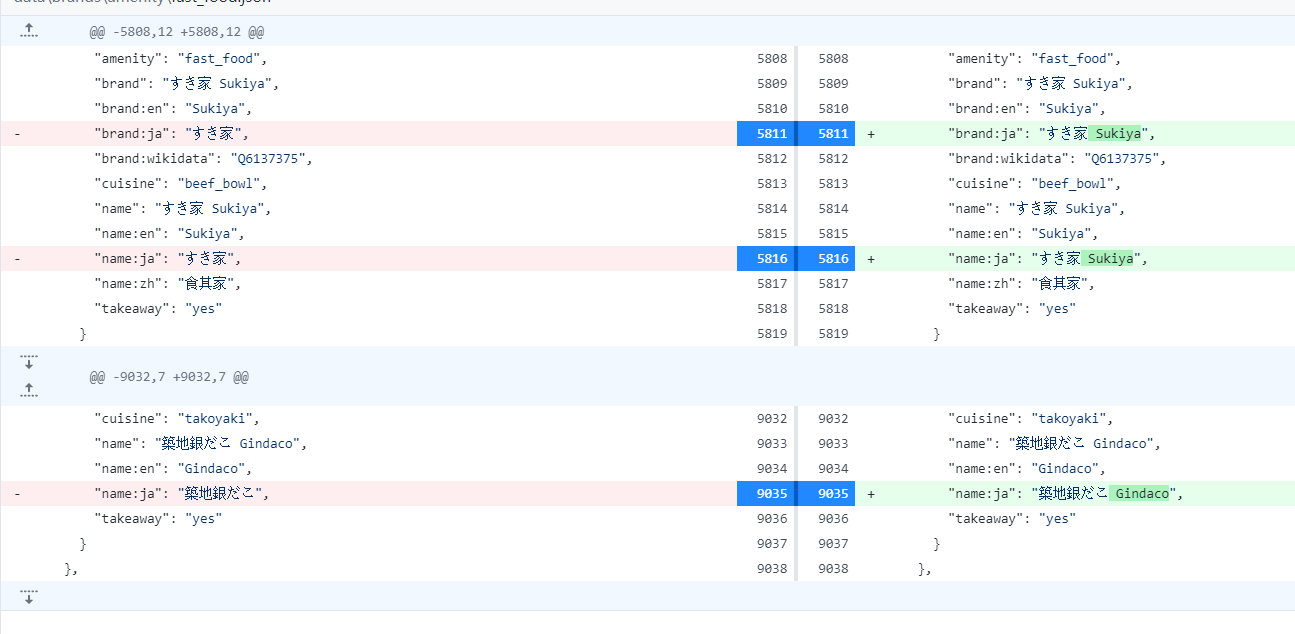Click modified-side highlighted line number 9035
This screenshot has height=634, width=1295.
[x=826, y=493]
